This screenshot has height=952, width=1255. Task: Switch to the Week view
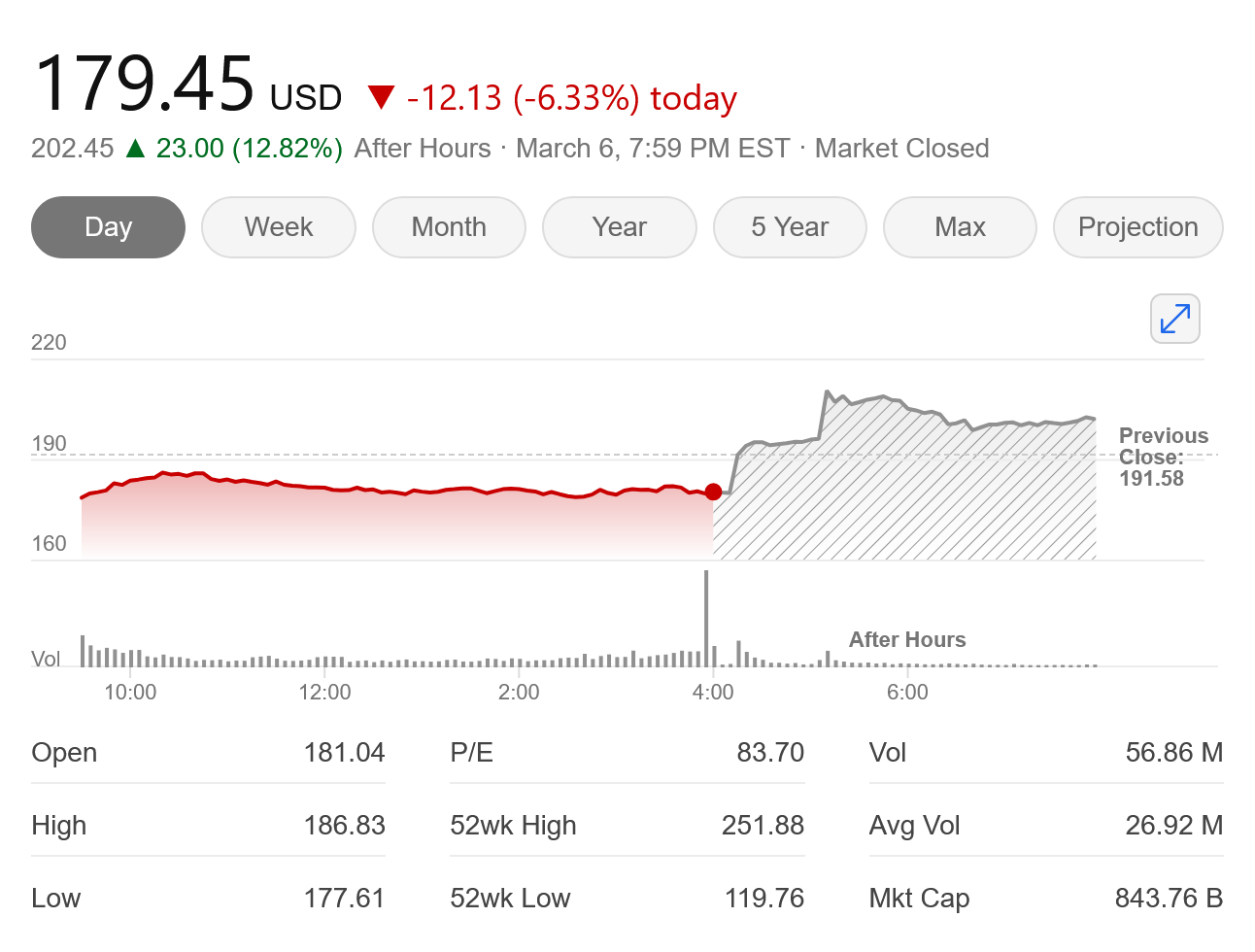(279, 227)
